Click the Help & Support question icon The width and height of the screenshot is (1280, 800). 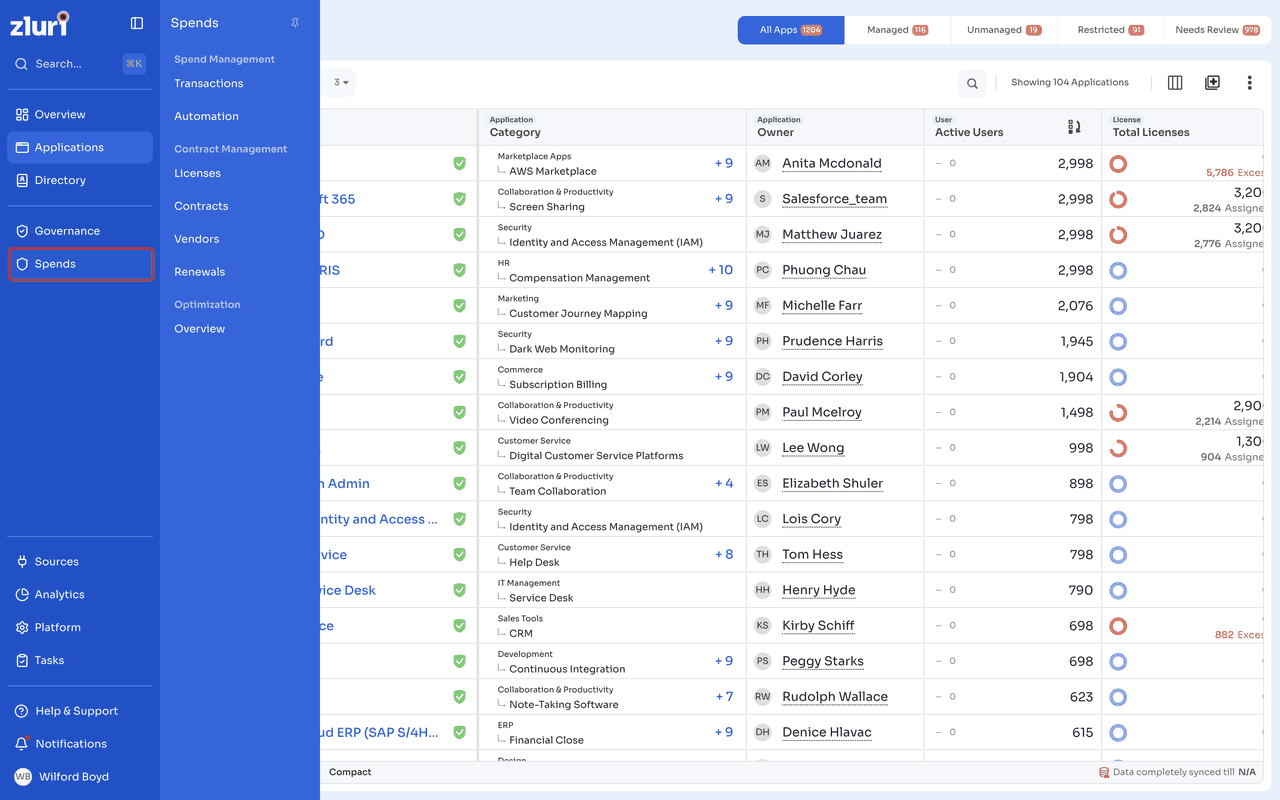point(22,711)
